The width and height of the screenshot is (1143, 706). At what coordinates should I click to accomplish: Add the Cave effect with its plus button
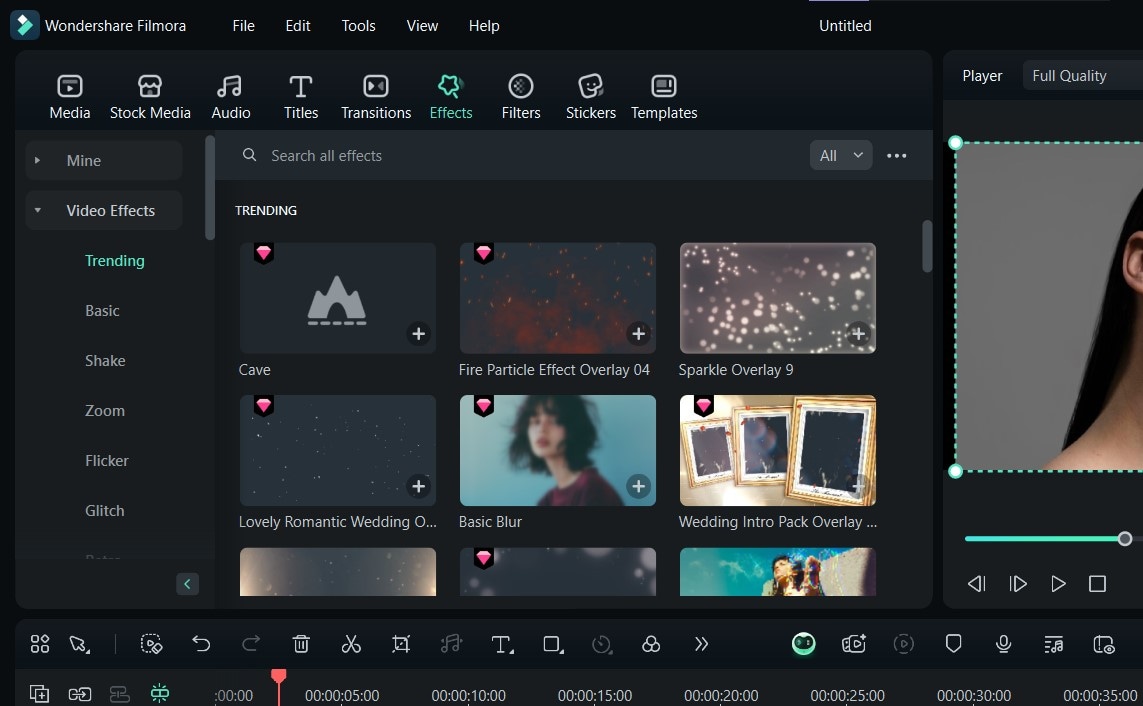pyautogui.click(x=418, y=334)
